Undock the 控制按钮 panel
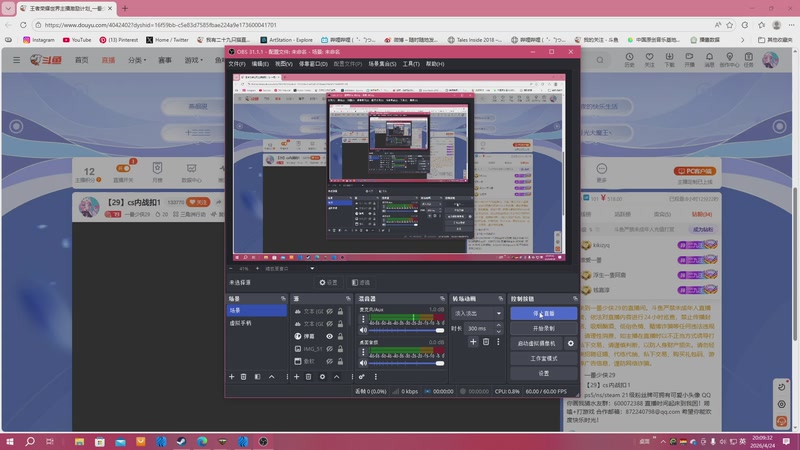 pyautogui.click(x=575, y=298)
